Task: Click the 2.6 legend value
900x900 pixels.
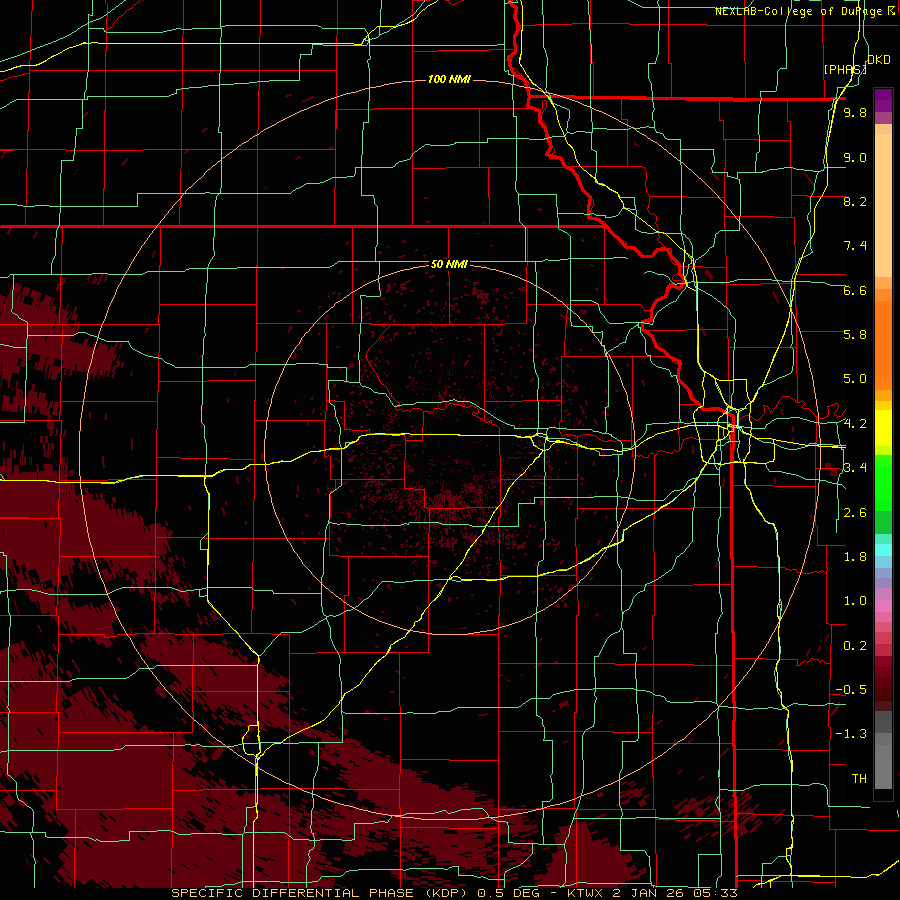Action: coord(855,513)
